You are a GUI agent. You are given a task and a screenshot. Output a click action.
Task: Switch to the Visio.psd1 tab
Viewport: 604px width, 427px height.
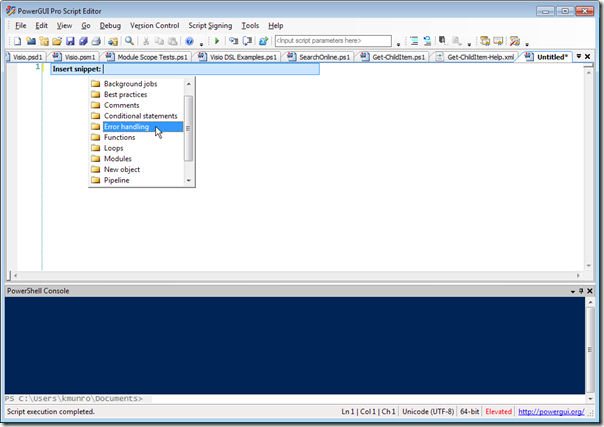[x=27, y=57]
